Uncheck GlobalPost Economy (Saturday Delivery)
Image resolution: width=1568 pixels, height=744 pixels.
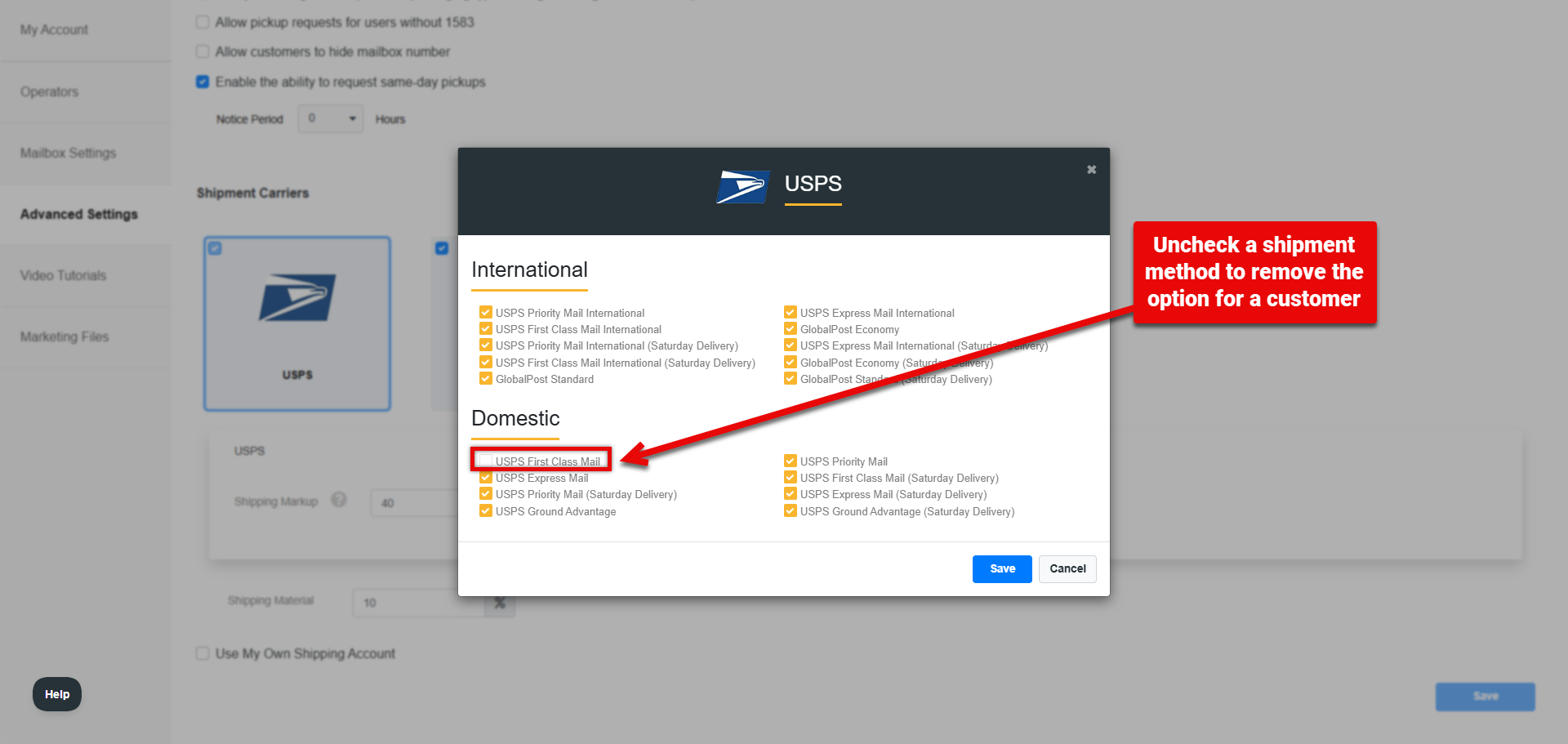[791, 362]
